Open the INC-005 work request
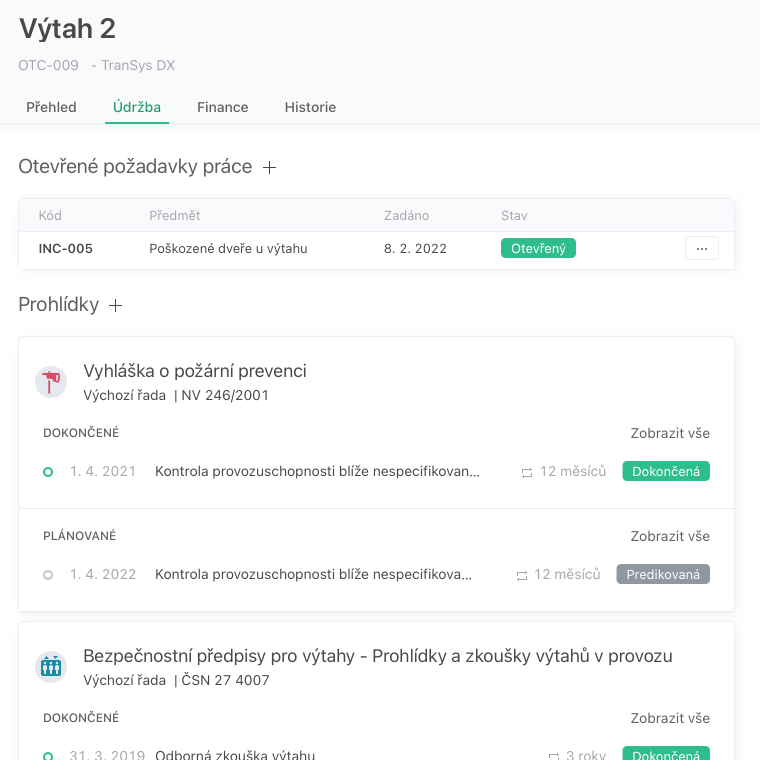The width and height of the screenshot is (760, 760). tap(66, 249)
